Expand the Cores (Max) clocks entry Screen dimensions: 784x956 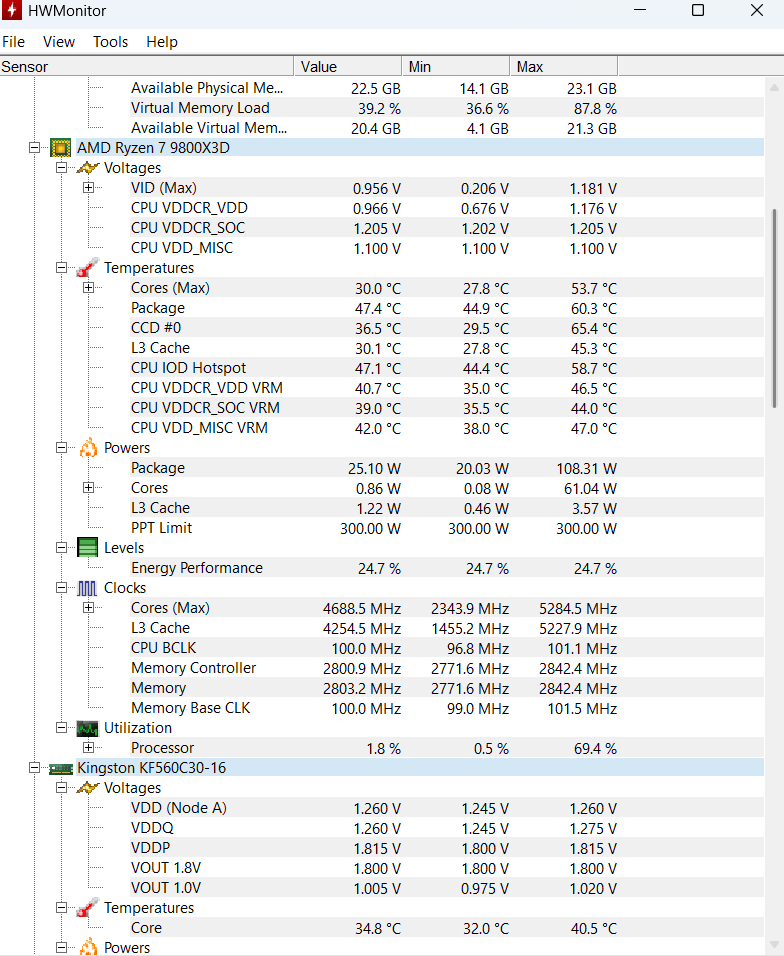pyautogui.click(x=88, y=608)
